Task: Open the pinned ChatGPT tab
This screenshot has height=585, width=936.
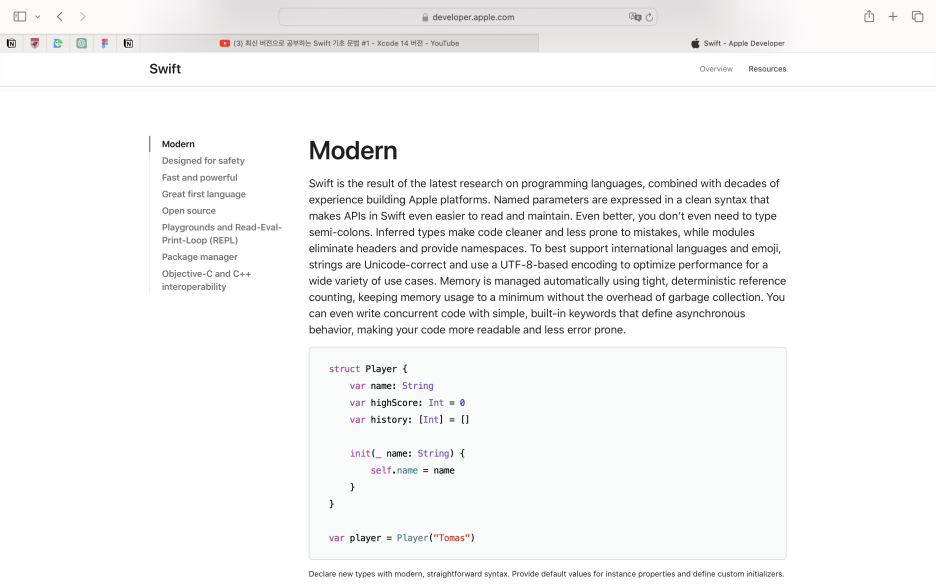Action: pos(81,43)
